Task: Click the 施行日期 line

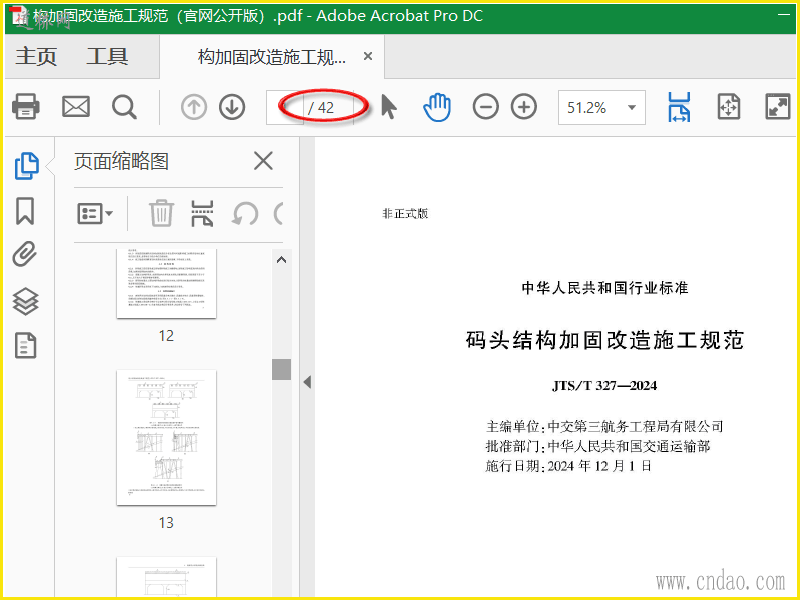Action: coord(568,466)
